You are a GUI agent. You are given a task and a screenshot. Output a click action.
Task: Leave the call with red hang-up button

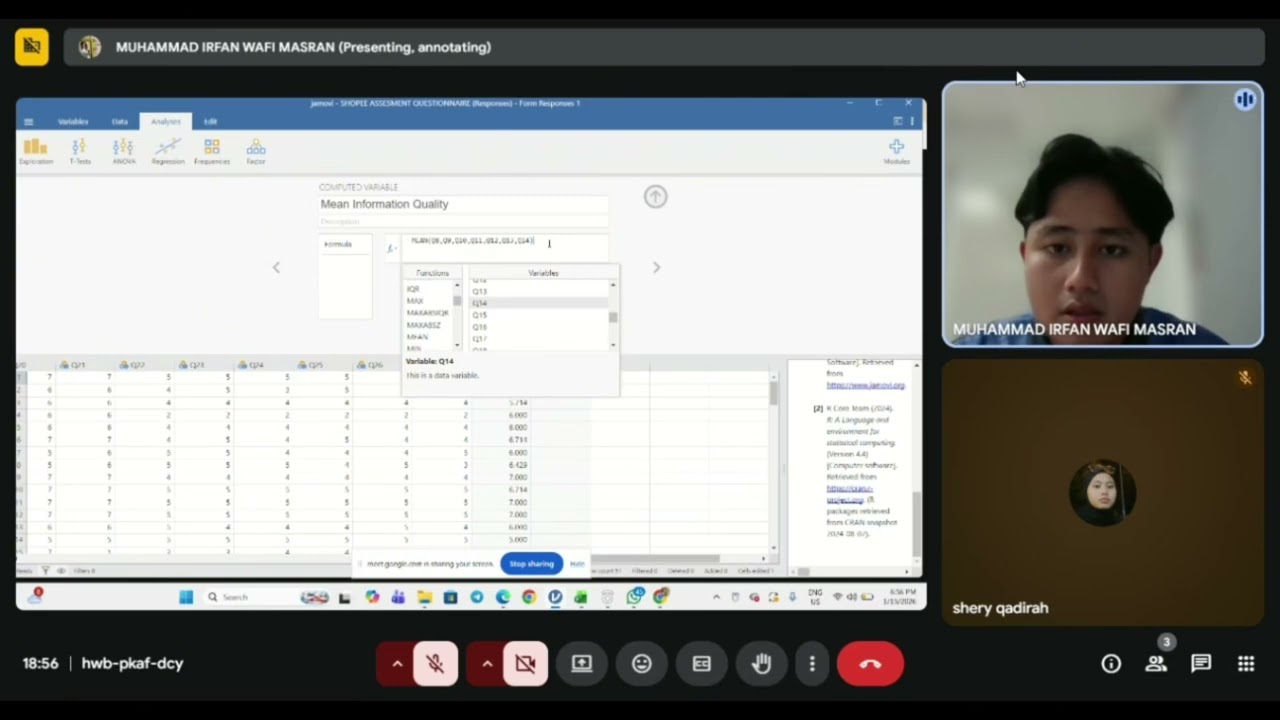(870, 664)
